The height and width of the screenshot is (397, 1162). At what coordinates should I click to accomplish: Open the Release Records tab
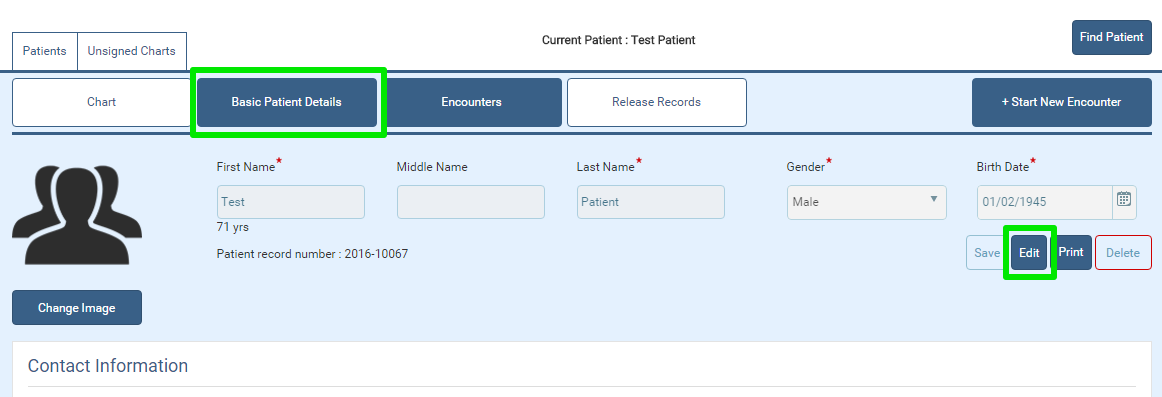click(x=657, y=102)
